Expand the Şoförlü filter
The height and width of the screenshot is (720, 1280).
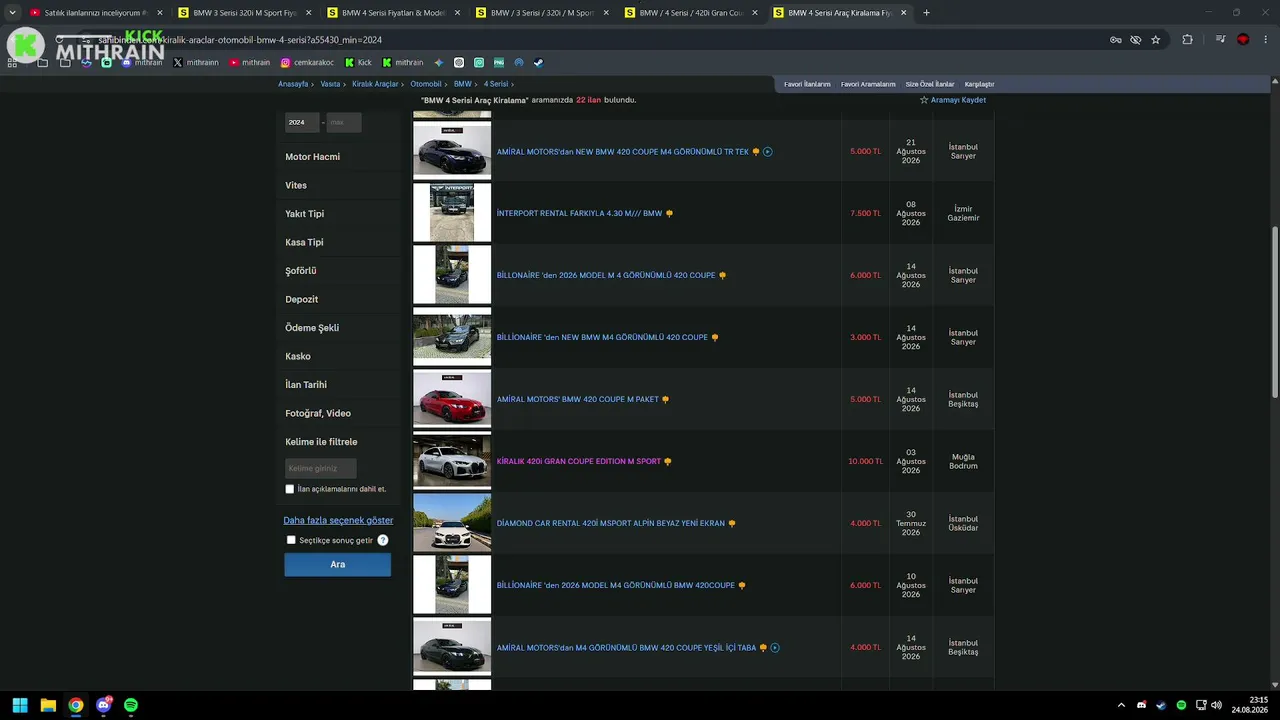coord(338,271)
